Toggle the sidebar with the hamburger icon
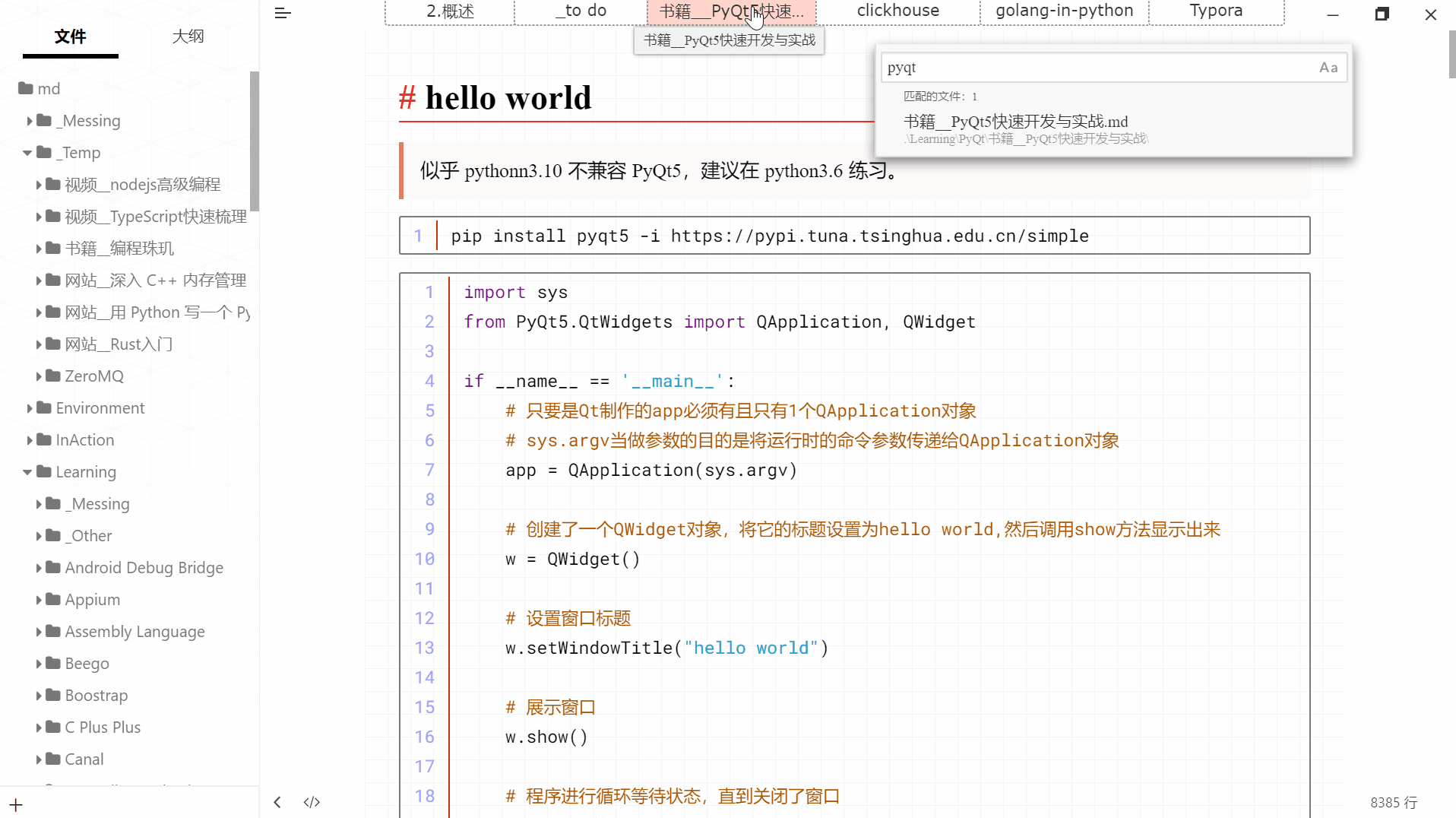Viewport: 1456px width, 818px height. coord(283,13)
